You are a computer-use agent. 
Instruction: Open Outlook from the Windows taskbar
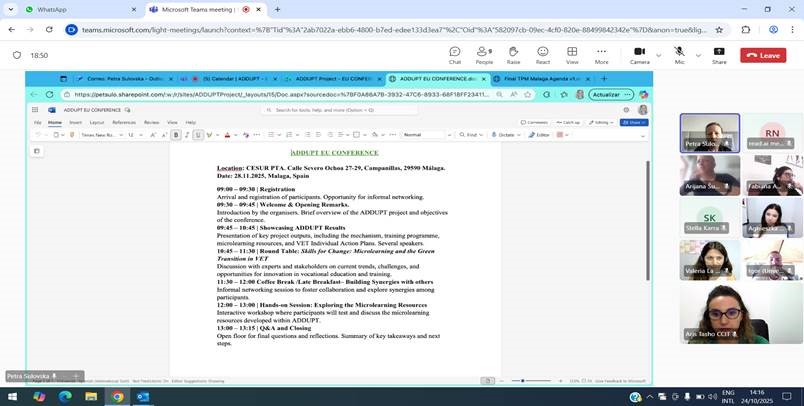143,396
